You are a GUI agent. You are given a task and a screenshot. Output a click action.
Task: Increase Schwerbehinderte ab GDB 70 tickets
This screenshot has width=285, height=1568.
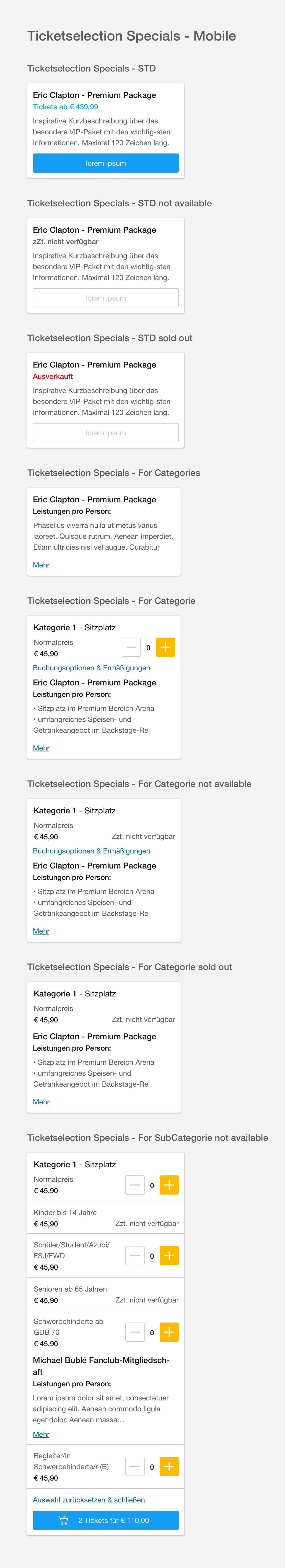(x=169, y=1332)
